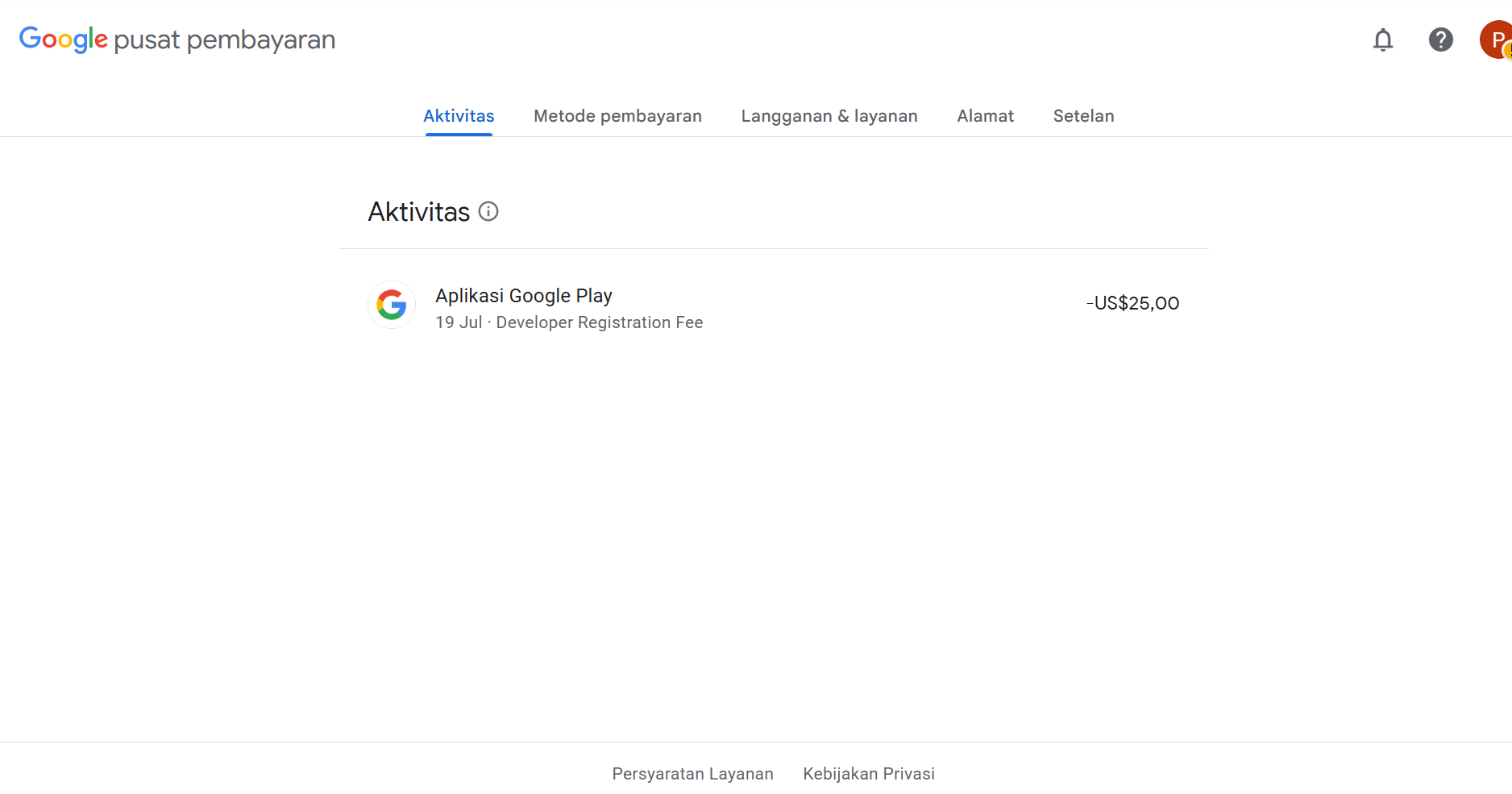Open the help question mark icon
This screenshot has height=794, width=1512.
click(x=1441, y=39)
